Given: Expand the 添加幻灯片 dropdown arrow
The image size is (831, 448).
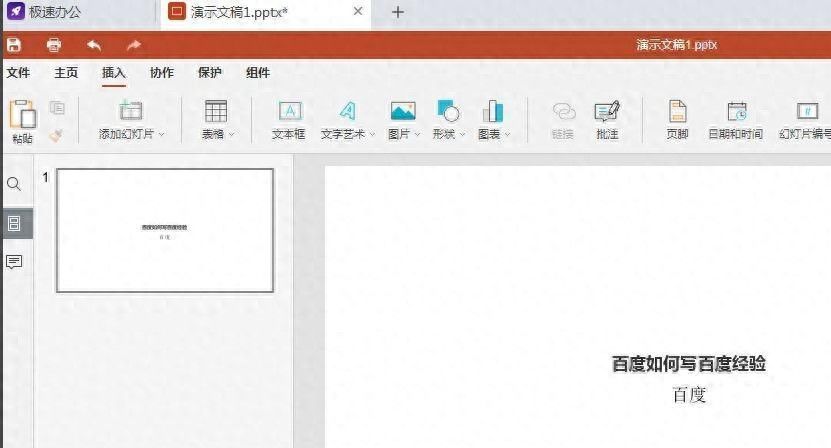Looking at the screenshot, I should click(162, 135).
